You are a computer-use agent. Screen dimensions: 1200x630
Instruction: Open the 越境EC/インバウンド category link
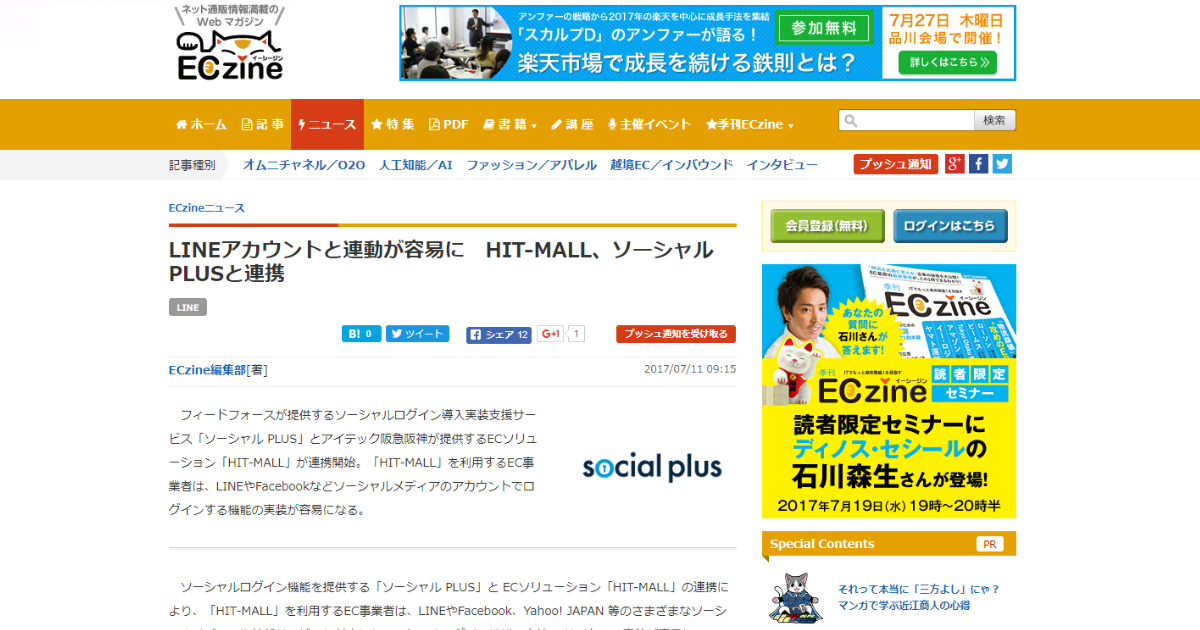pyautogui.click(x=671, y=165)
